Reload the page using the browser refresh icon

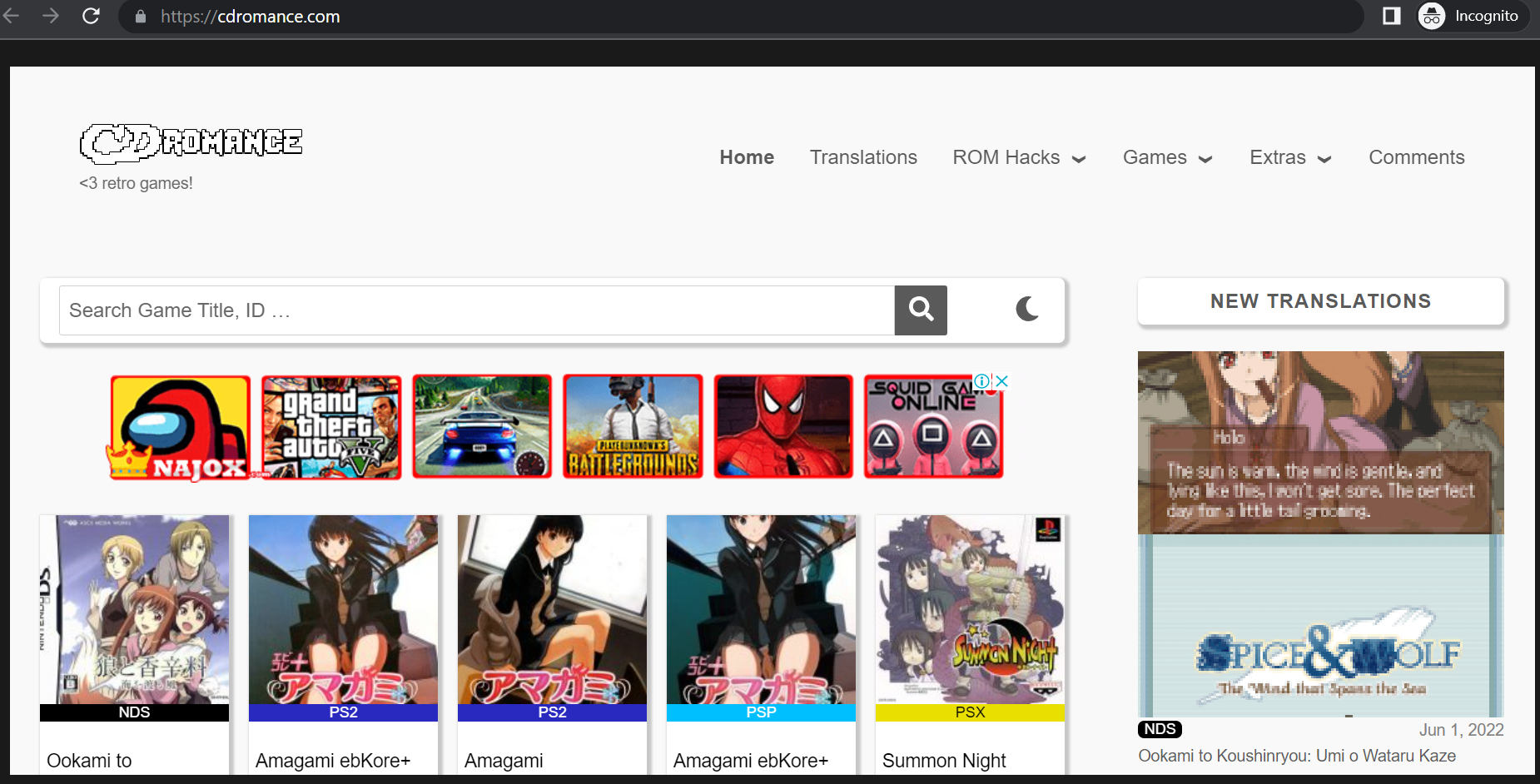point(91,16)
